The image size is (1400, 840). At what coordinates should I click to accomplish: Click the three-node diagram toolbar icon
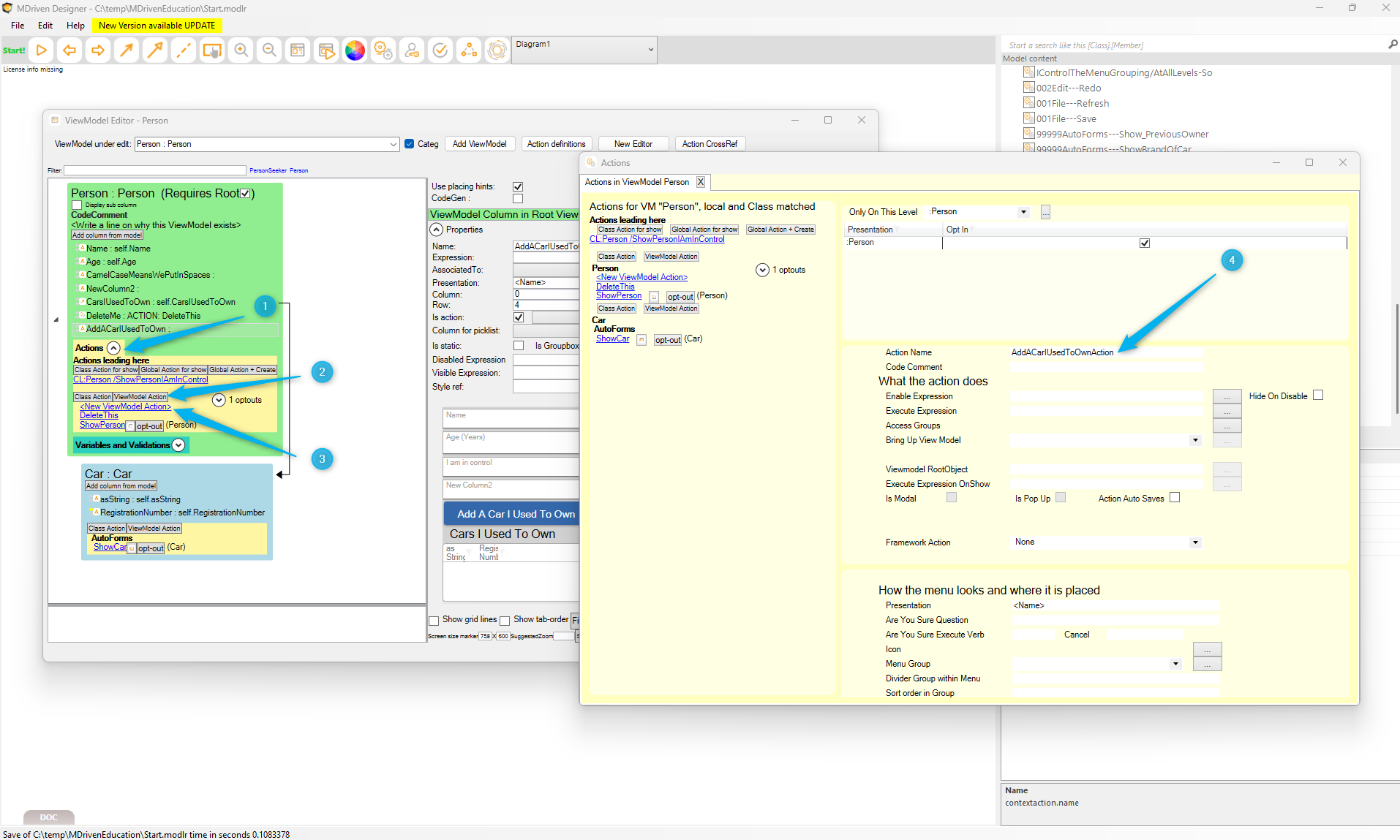coord(469,50)
